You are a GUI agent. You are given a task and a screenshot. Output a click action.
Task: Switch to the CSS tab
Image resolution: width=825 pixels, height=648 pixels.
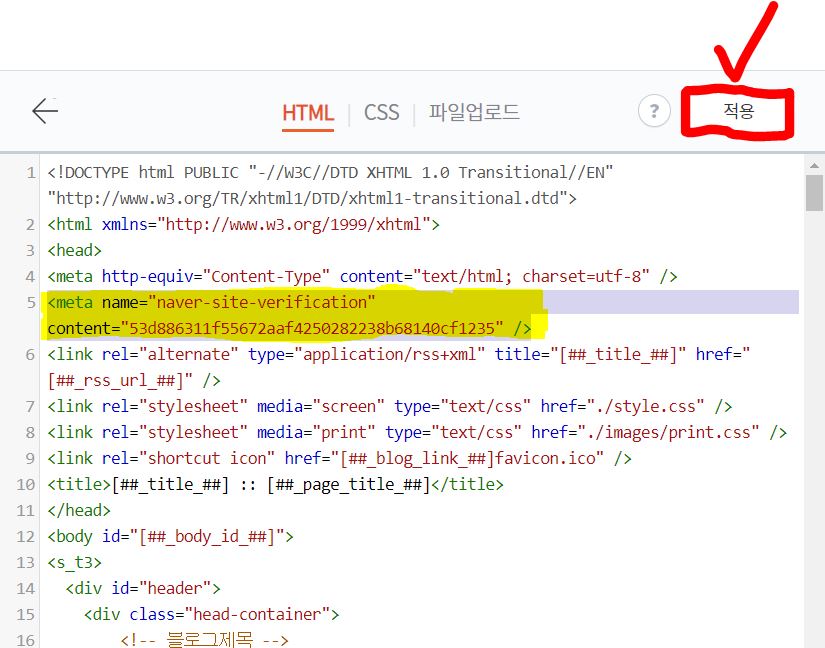tap(381, 113)
